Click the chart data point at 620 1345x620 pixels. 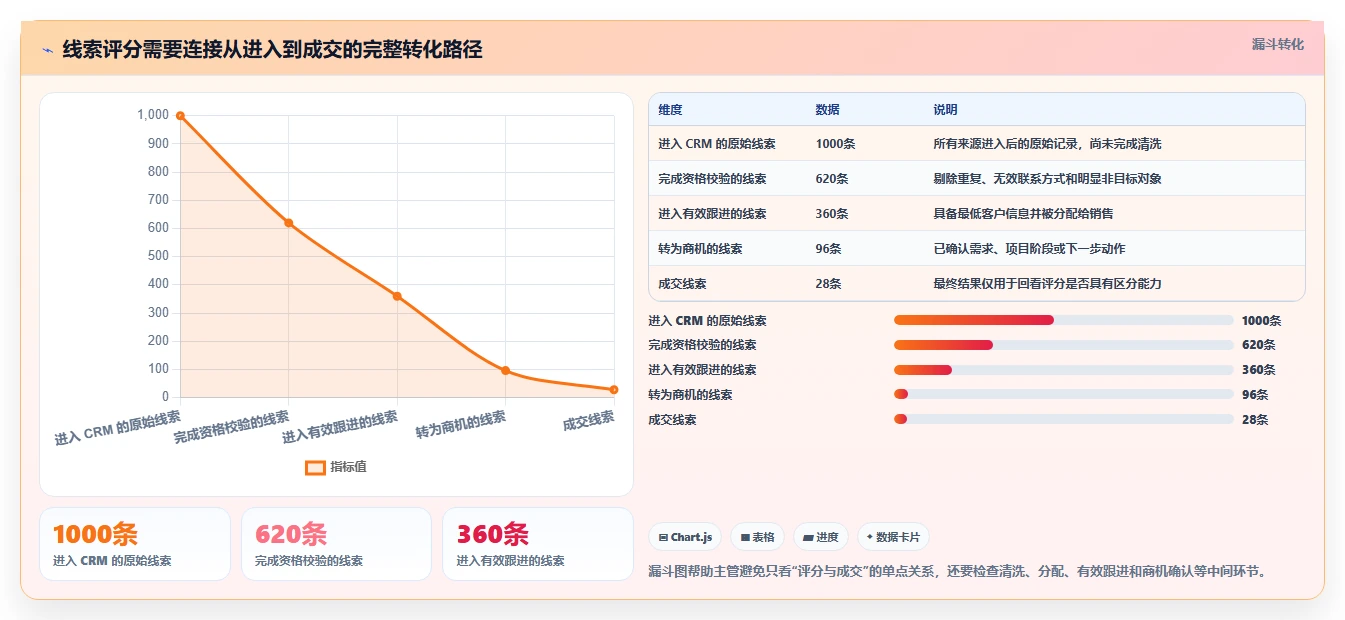tap(288, 223)
